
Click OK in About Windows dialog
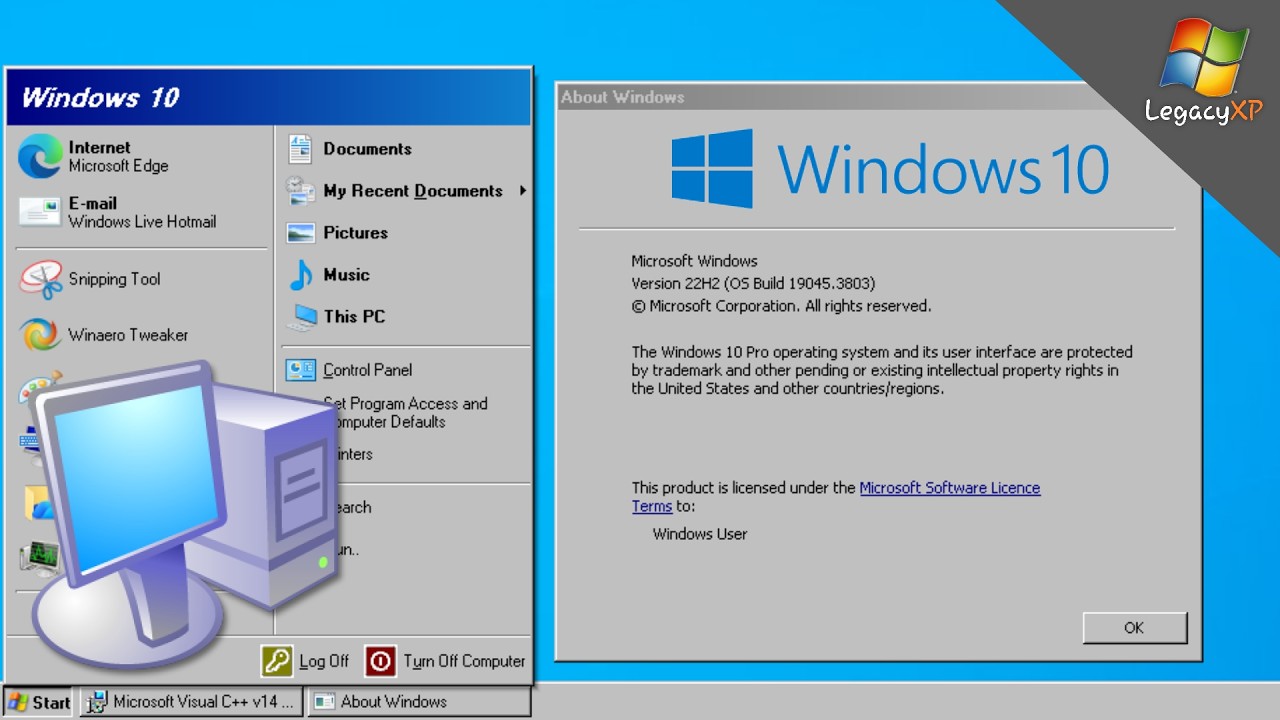[1134, 628]
